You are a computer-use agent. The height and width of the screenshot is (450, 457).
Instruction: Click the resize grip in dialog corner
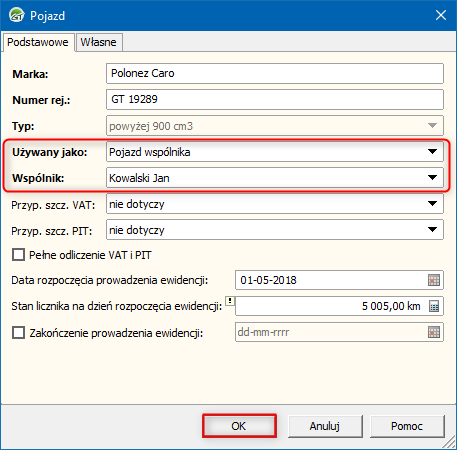[x=450, y=443]
